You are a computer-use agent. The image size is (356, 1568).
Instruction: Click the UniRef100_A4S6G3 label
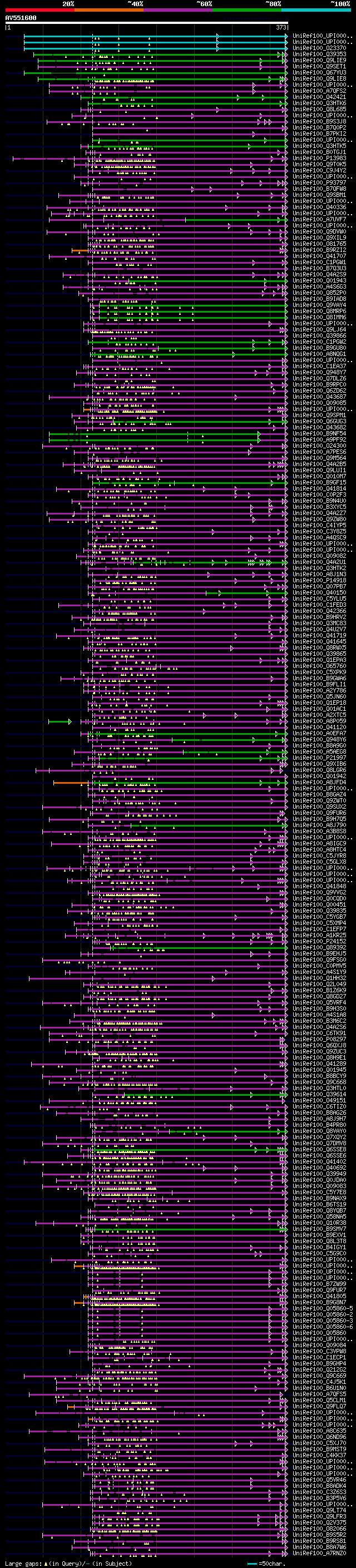(x=319, y=286)
